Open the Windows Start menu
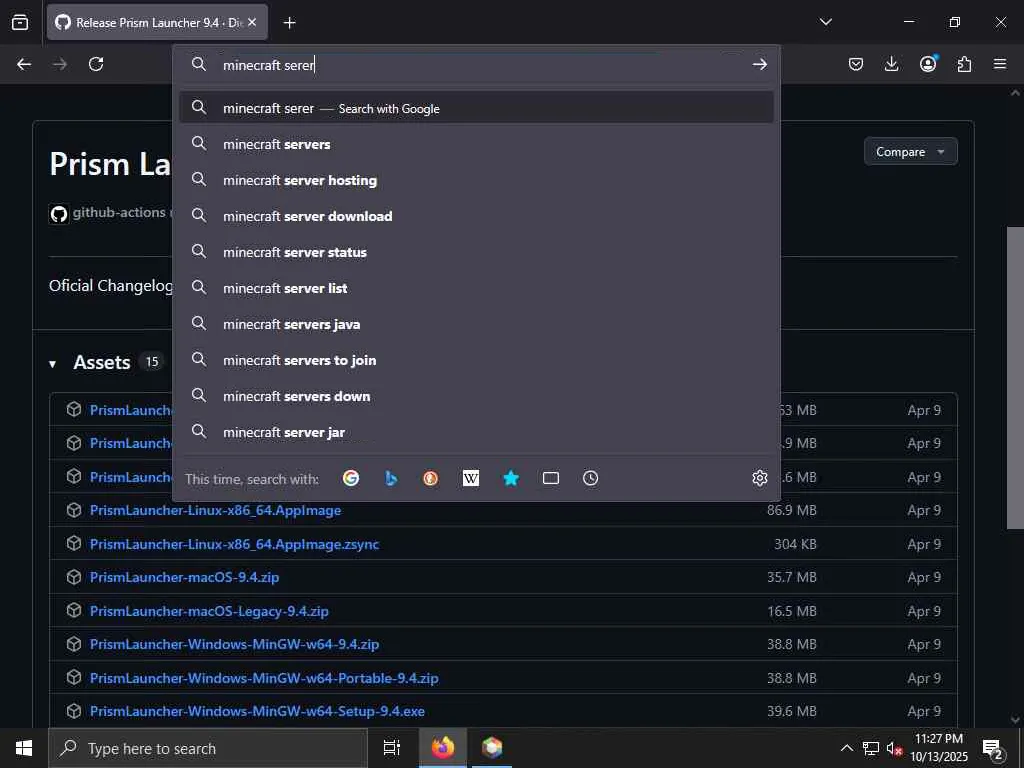 click(x=24, y=748)
